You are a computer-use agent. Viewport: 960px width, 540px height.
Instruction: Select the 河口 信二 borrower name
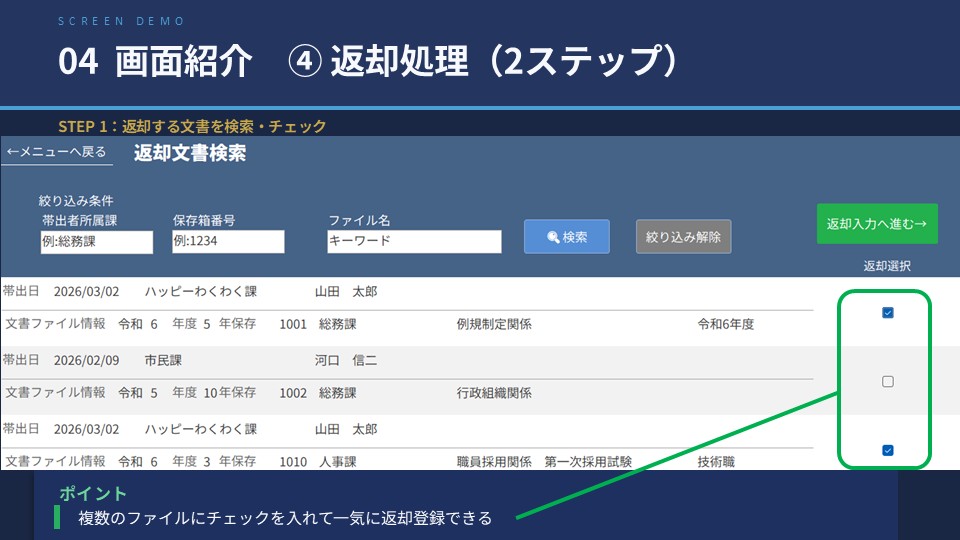click(x=345, y=360)
